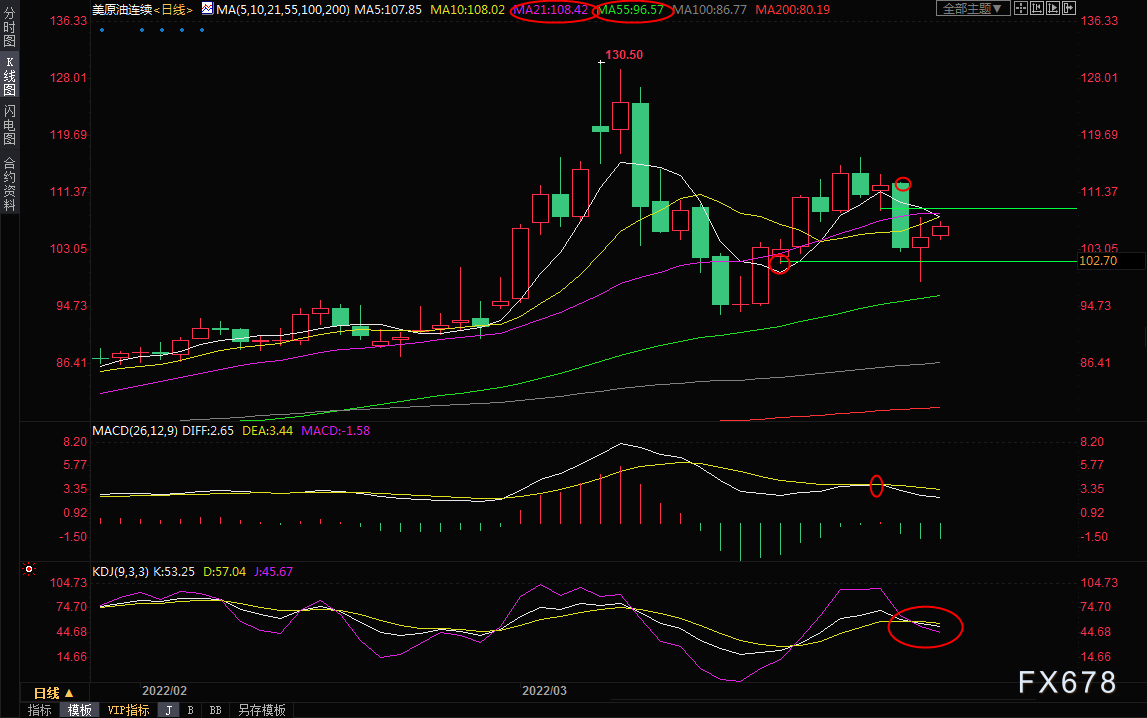This screenshot has width=1147, height=718.
Task: Click the MA indicator icon beside 日线
Action: (207, 9)
